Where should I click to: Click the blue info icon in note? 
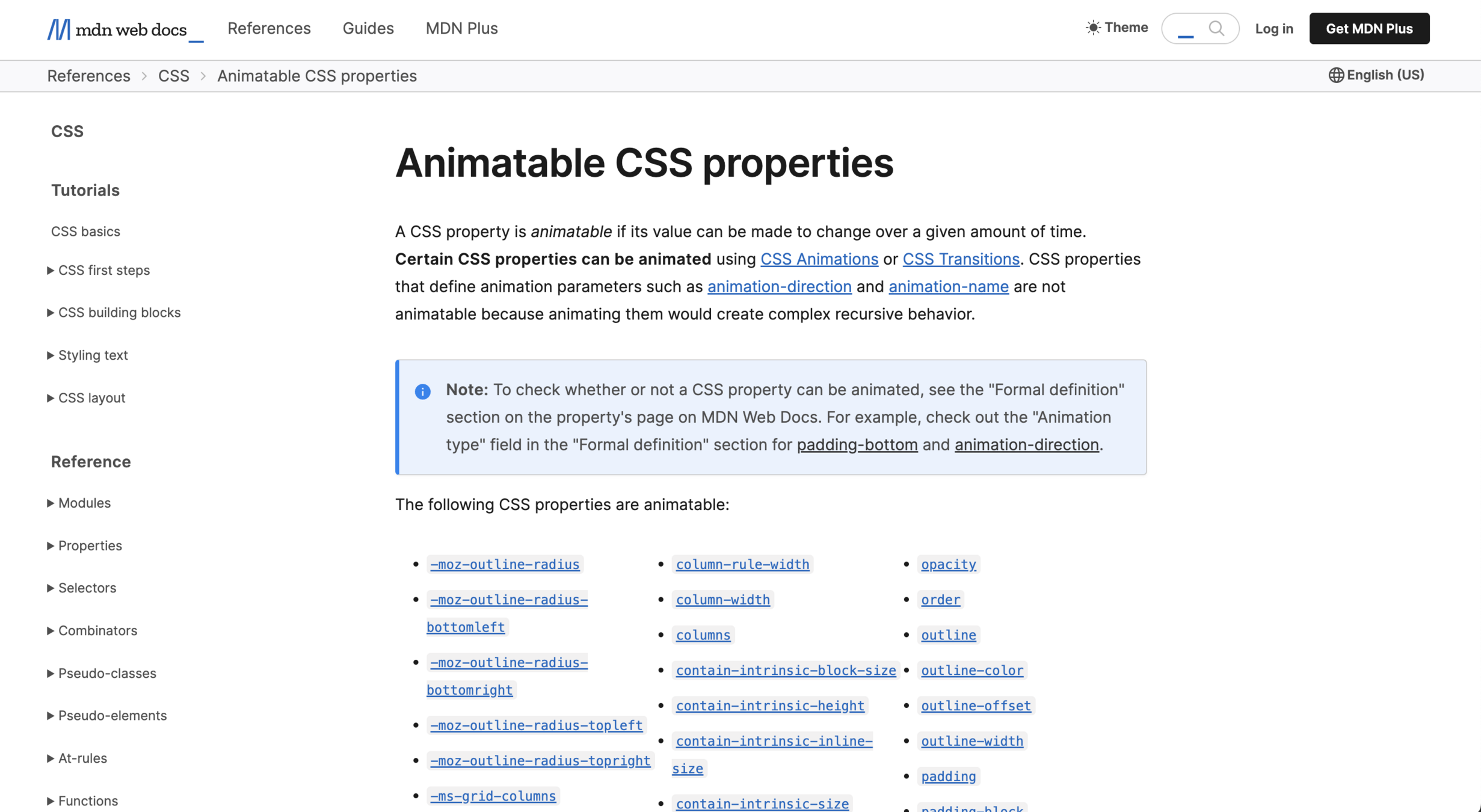(x=422, y=392)
